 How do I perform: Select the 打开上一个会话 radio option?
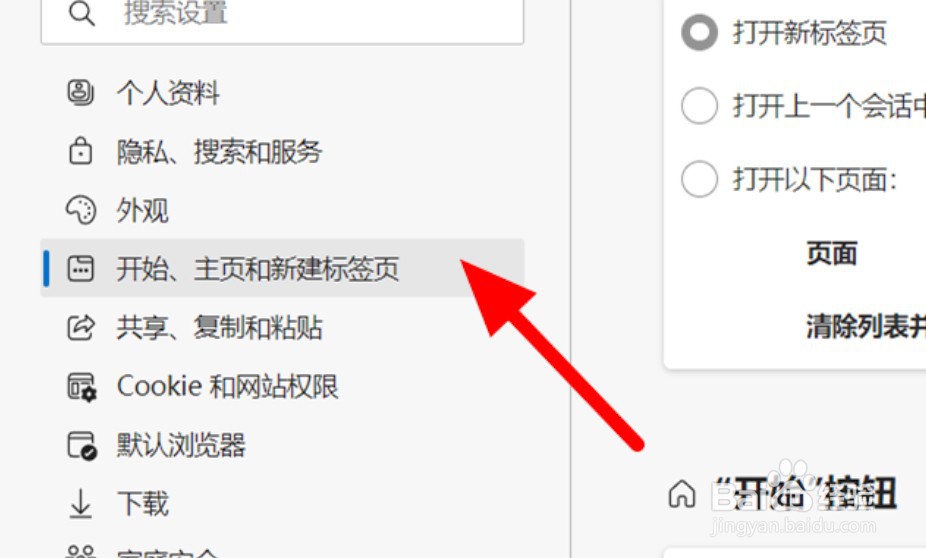[x=699, y=106]
